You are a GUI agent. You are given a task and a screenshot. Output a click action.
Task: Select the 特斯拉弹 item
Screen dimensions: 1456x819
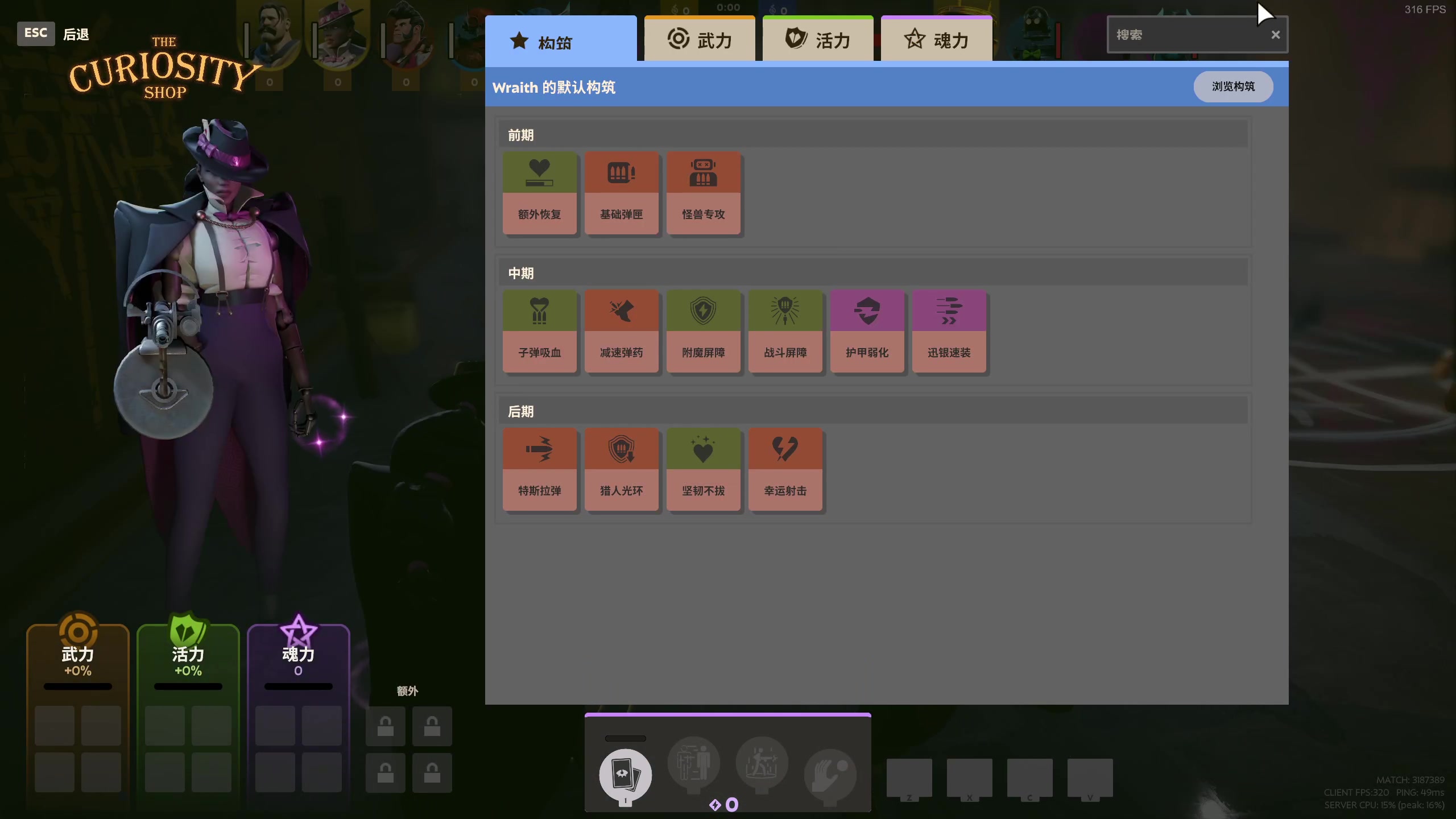(539, 469)
